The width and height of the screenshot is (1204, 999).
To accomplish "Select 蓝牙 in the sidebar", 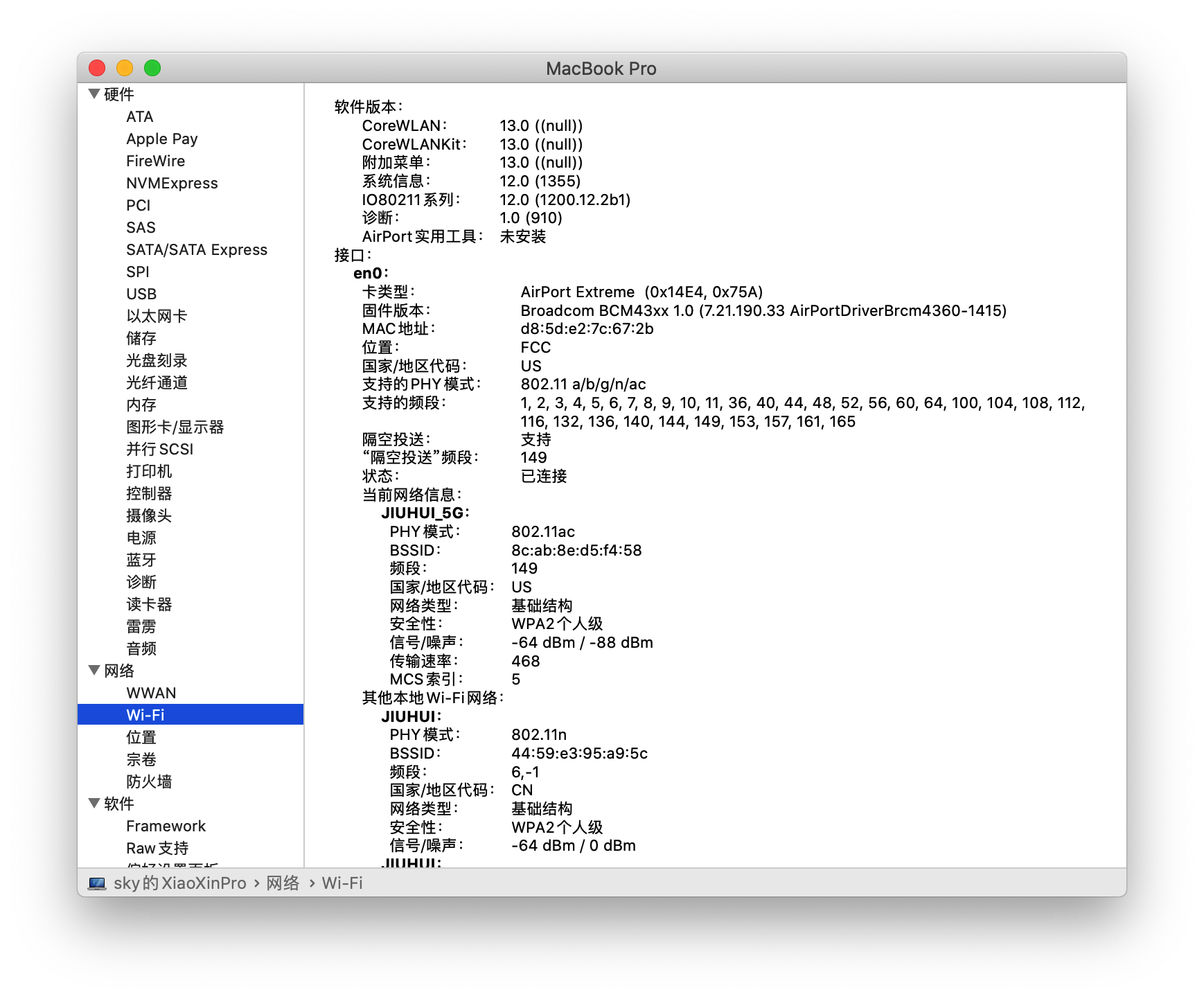I will (141, 560).
